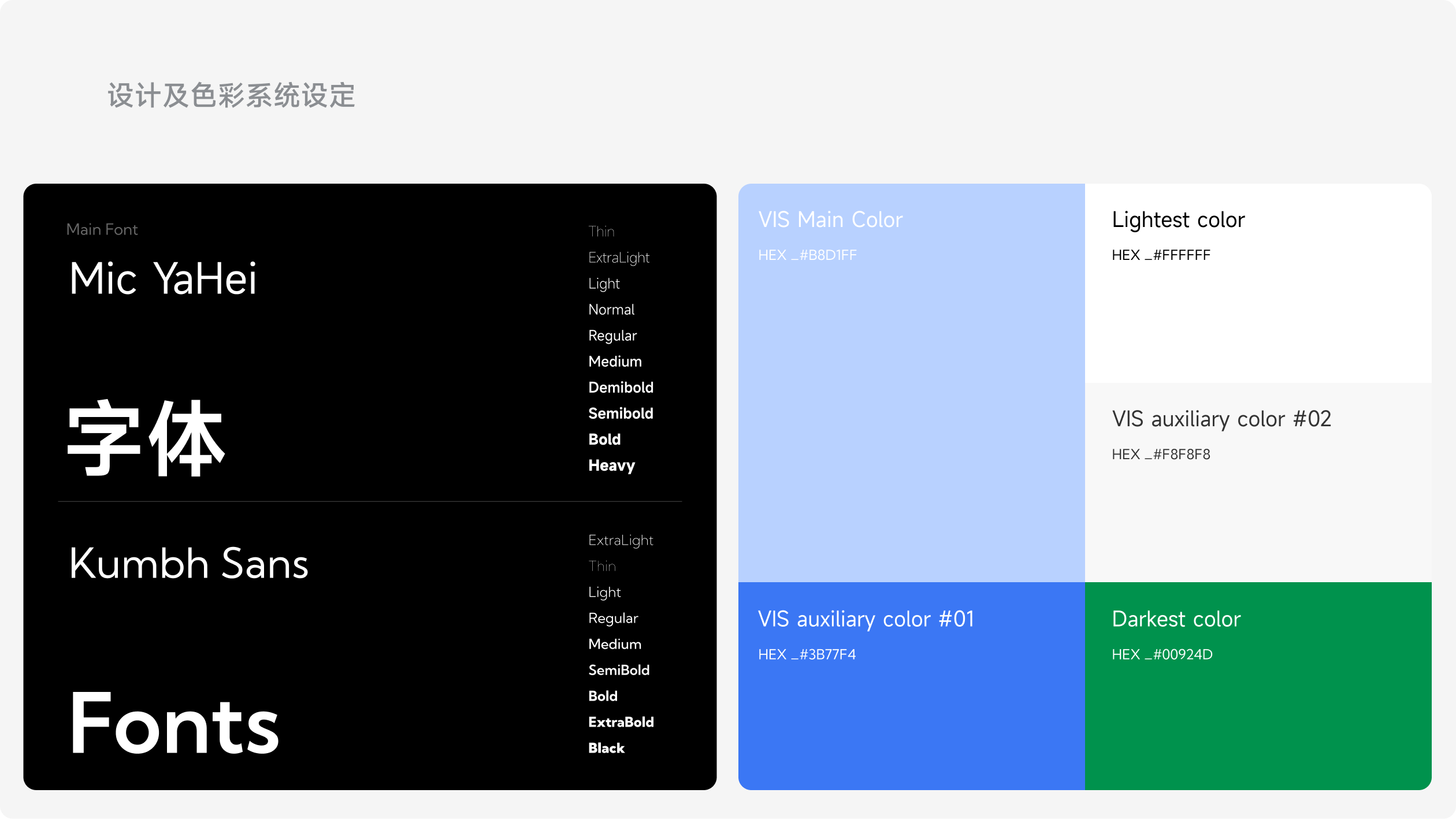
Task: Click the Black font weight label
Action: (606, 748)
